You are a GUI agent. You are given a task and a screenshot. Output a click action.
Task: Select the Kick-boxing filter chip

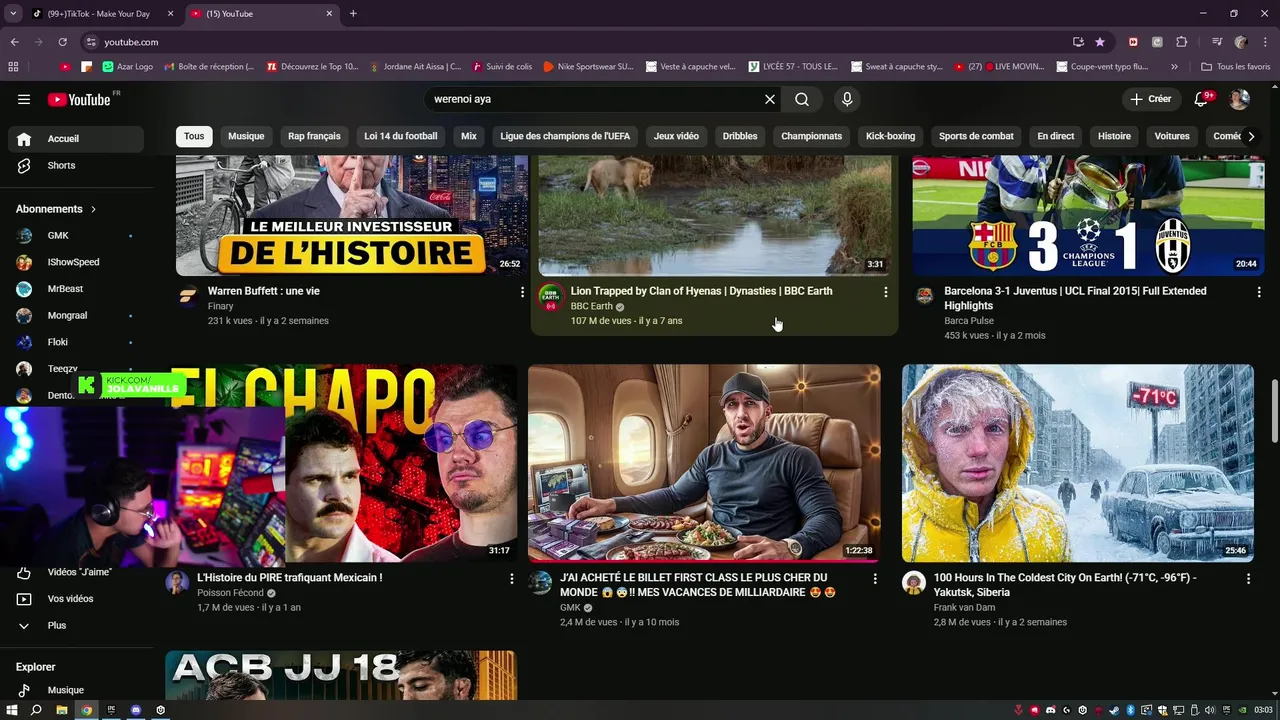coord(890,136)
